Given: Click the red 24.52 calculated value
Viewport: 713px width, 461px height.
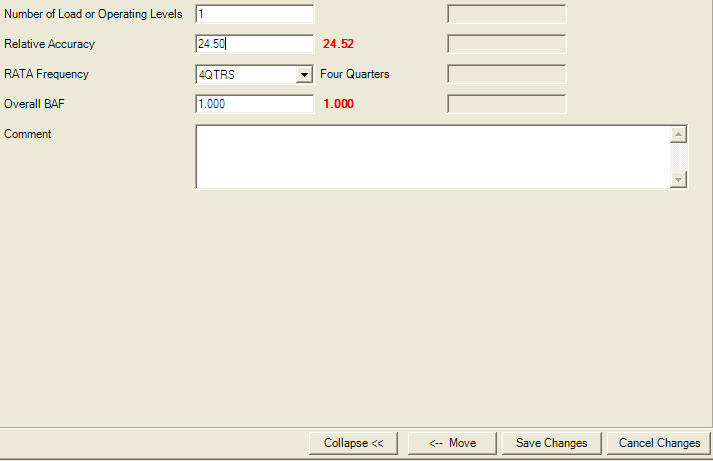Looking at the screenshot, I should click(x=338, y=44).
